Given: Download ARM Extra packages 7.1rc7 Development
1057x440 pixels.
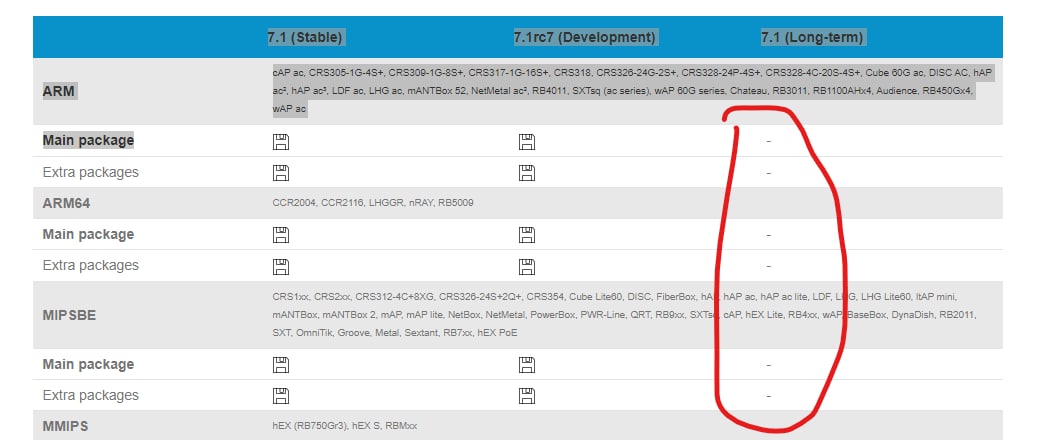Looking at the screenshot, I should pyautogui.click(x=526, y=172).
